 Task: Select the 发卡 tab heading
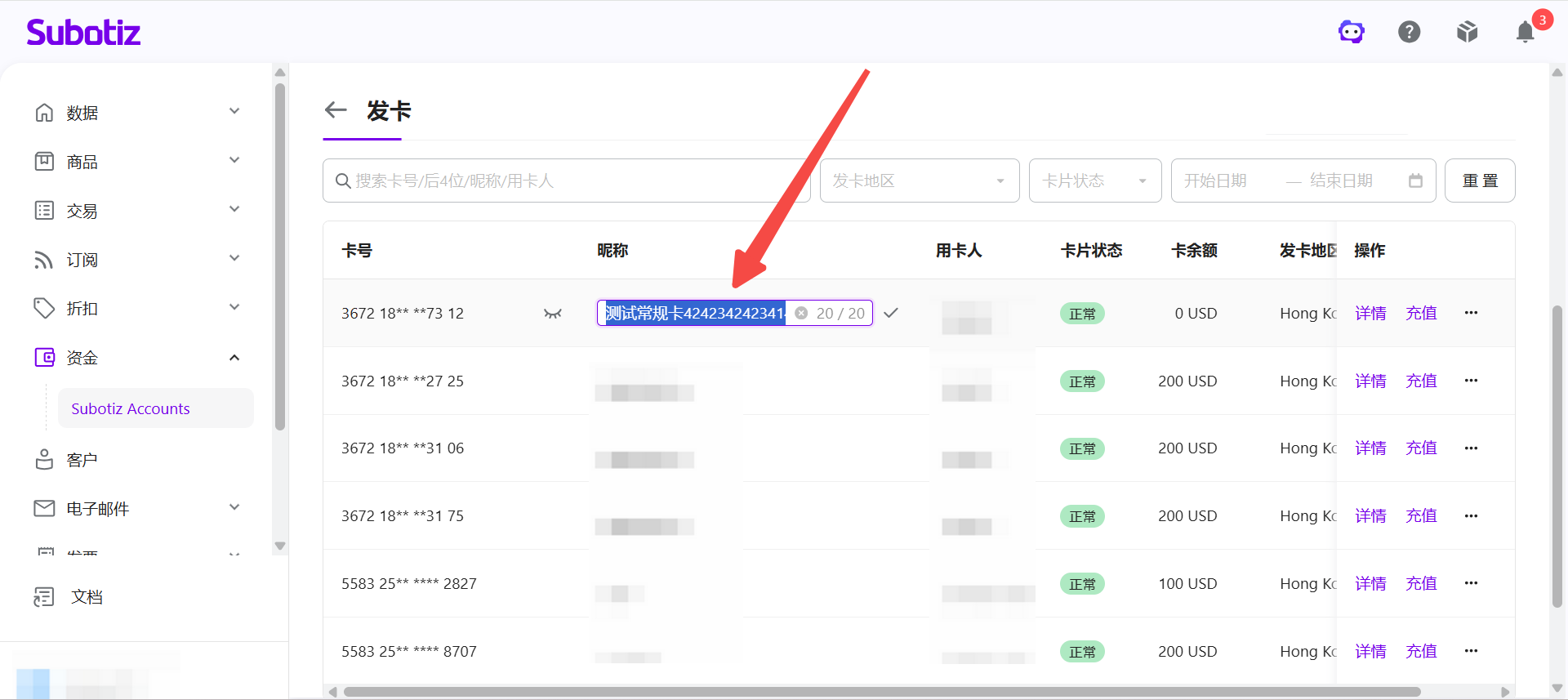click(x=389, y=110)
